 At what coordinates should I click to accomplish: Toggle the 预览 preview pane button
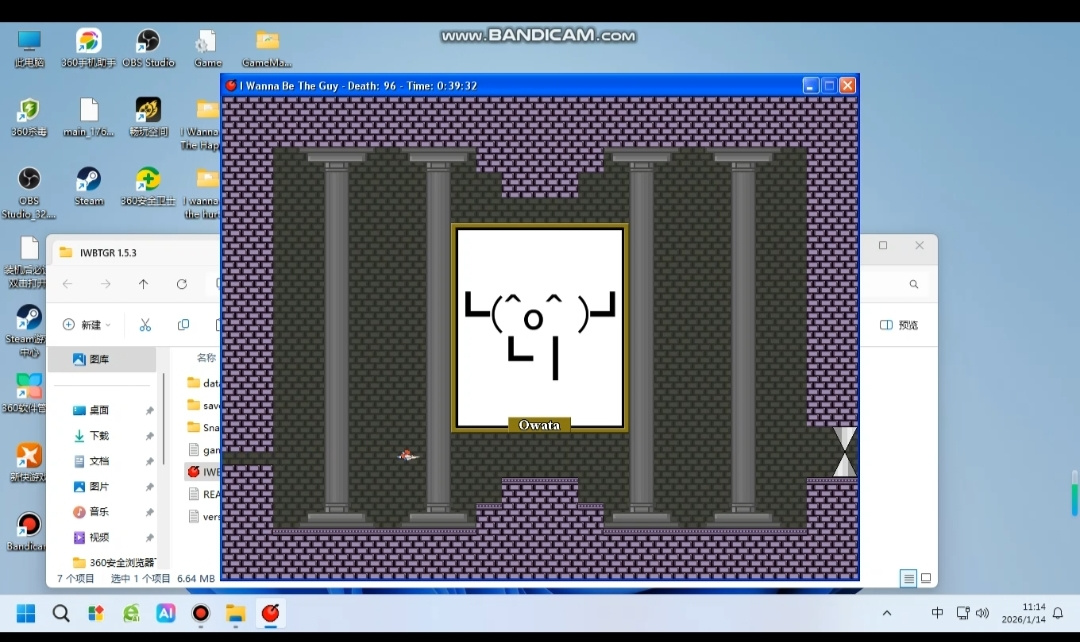coord(899,324)
